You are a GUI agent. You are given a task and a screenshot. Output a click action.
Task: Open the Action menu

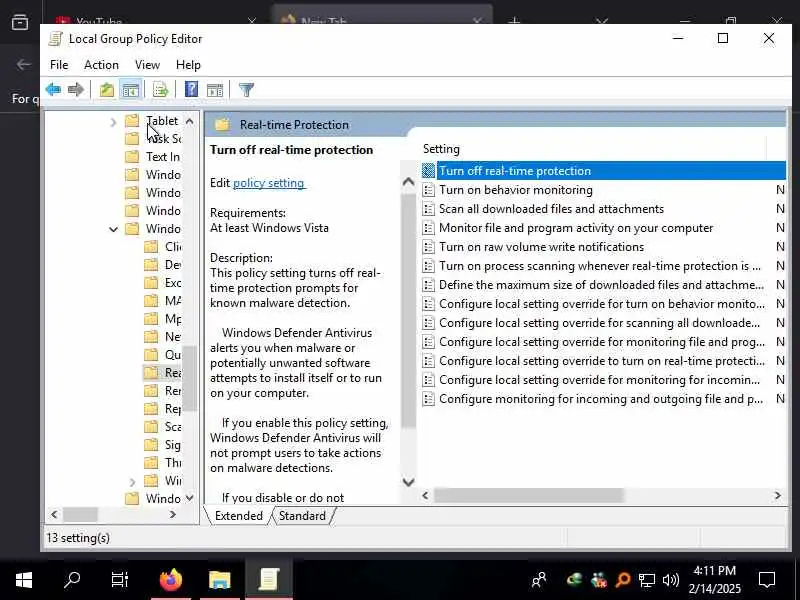click(x=101, y=65)
